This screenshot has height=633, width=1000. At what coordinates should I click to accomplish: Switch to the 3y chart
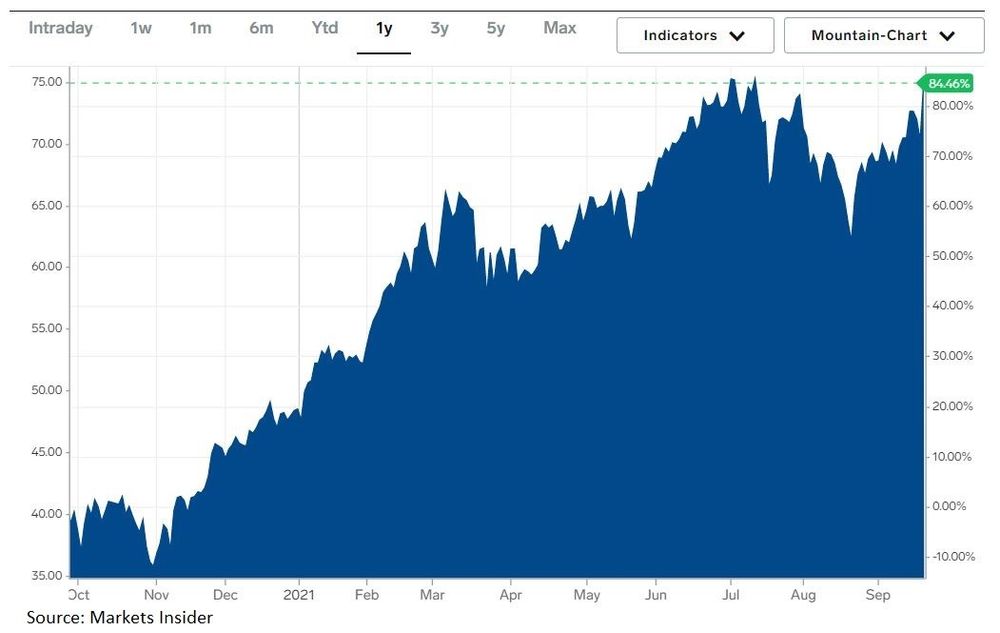(439, 29)
